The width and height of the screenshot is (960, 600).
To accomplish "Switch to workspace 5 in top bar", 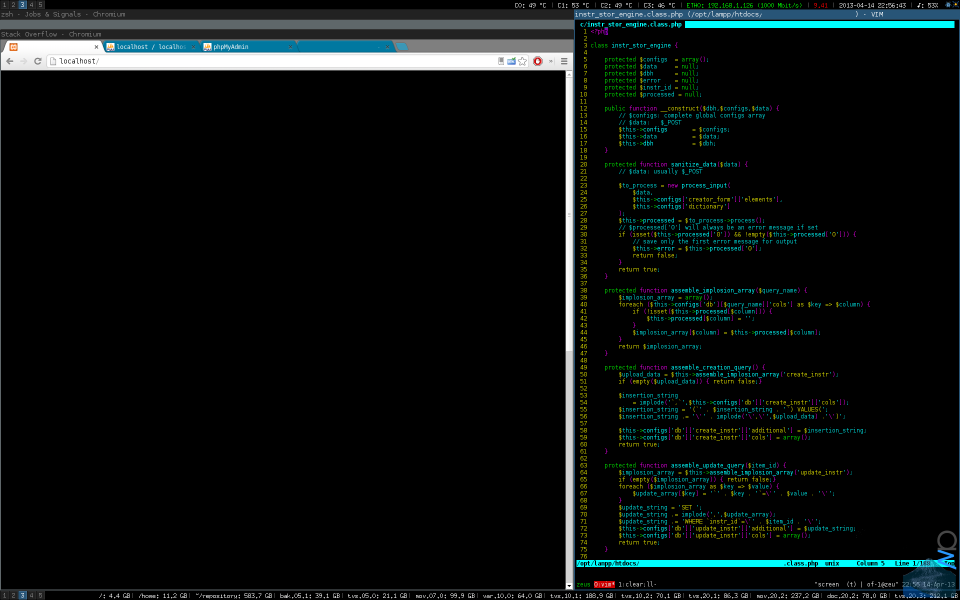I will (40, 4).
